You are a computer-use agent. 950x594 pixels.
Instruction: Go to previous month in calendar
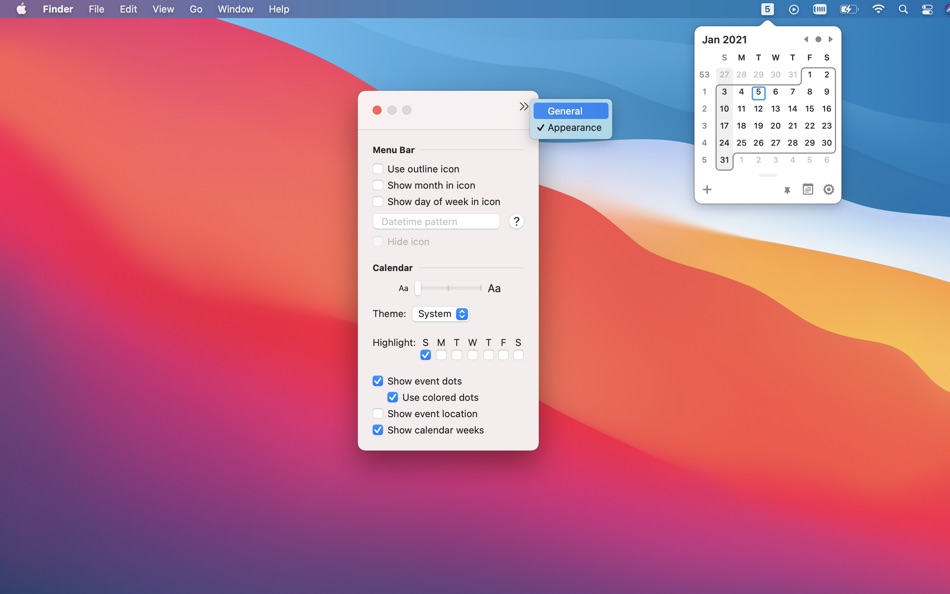[x=805, y=39]
